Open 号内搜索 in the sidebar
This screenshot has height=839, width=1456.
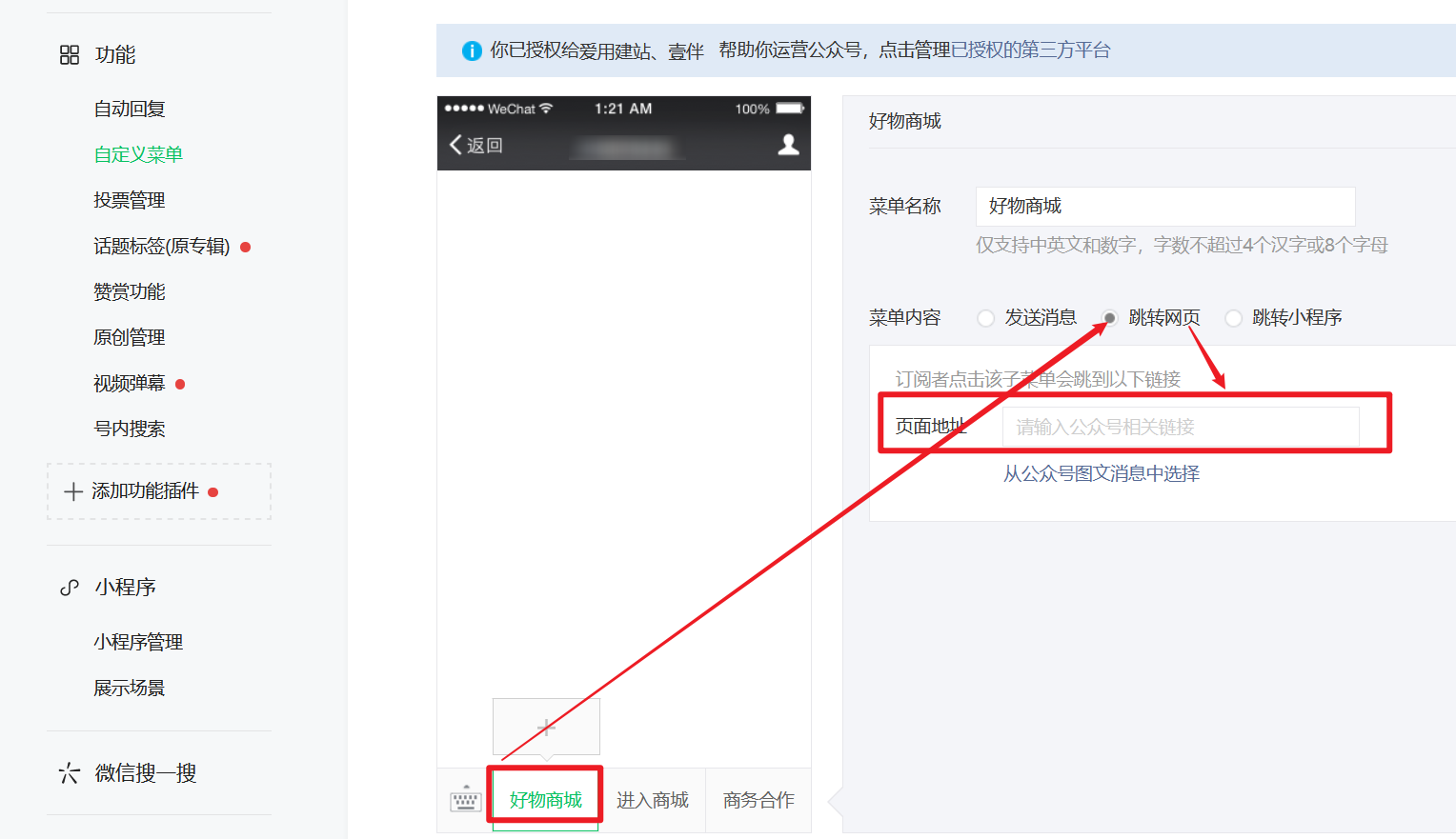[130, 429]
